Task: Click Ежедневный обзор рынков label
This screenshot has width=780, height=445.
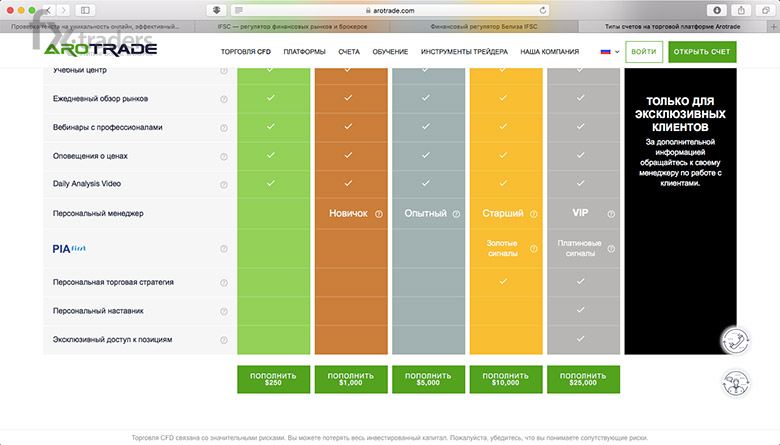Action: (100, 98)
